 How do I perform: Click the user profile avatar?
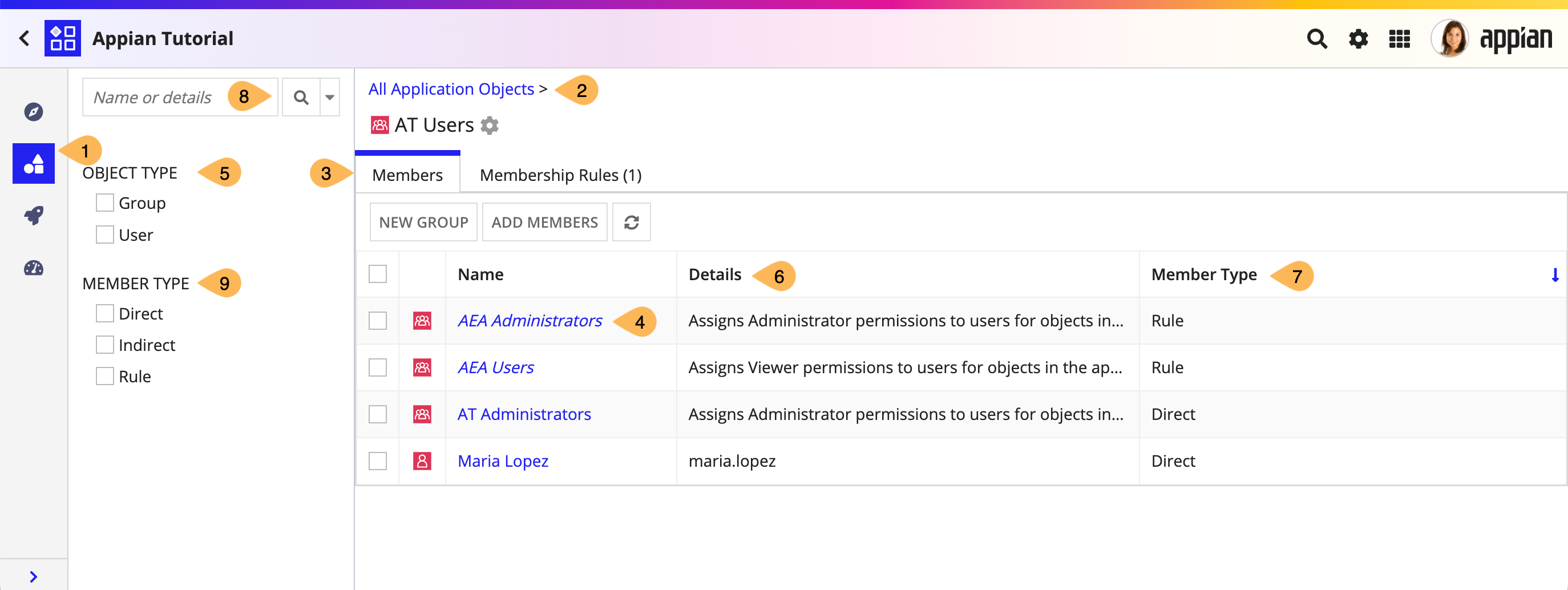1450,38
